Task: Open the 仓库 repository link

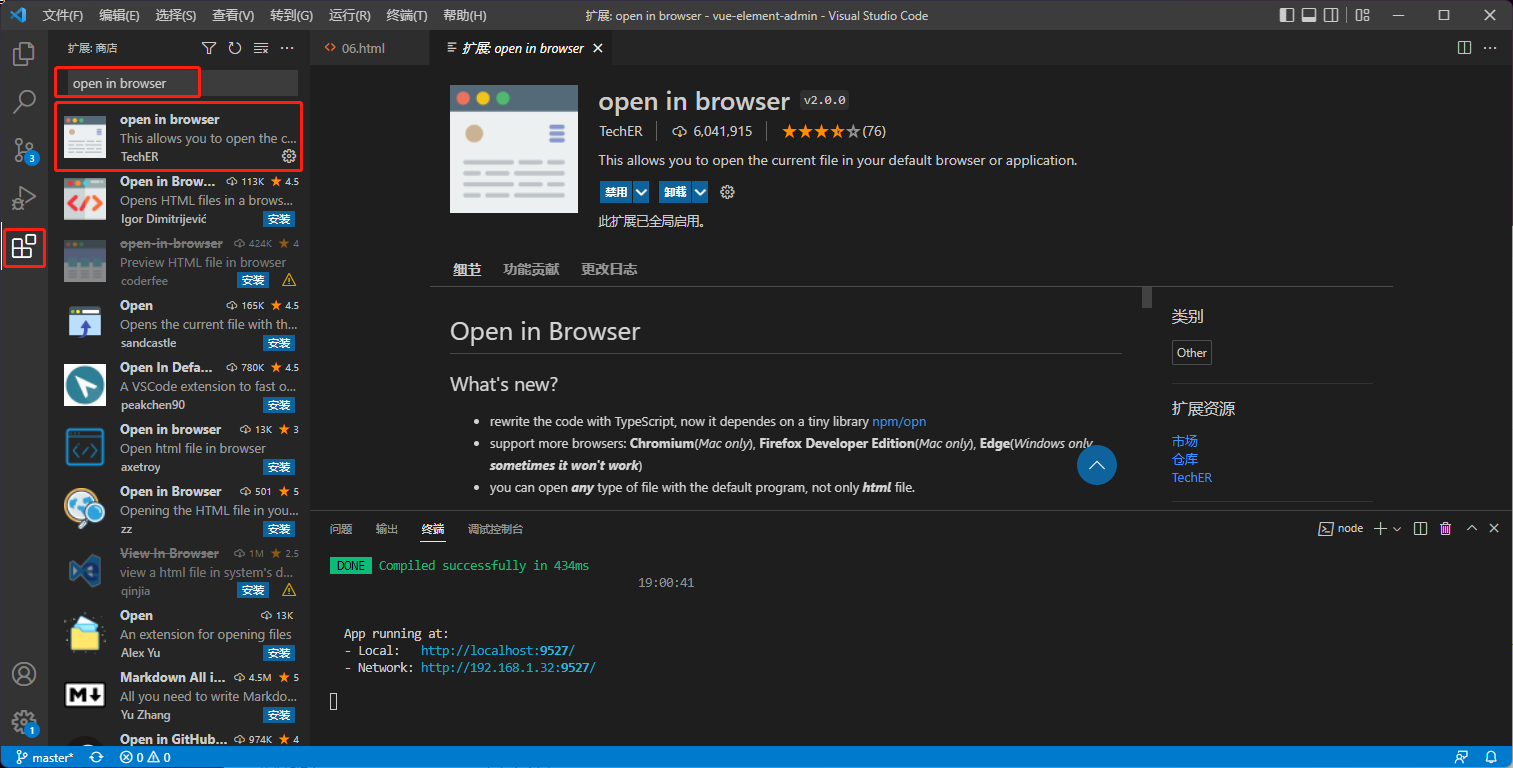Action: (x=1185, y=459)
